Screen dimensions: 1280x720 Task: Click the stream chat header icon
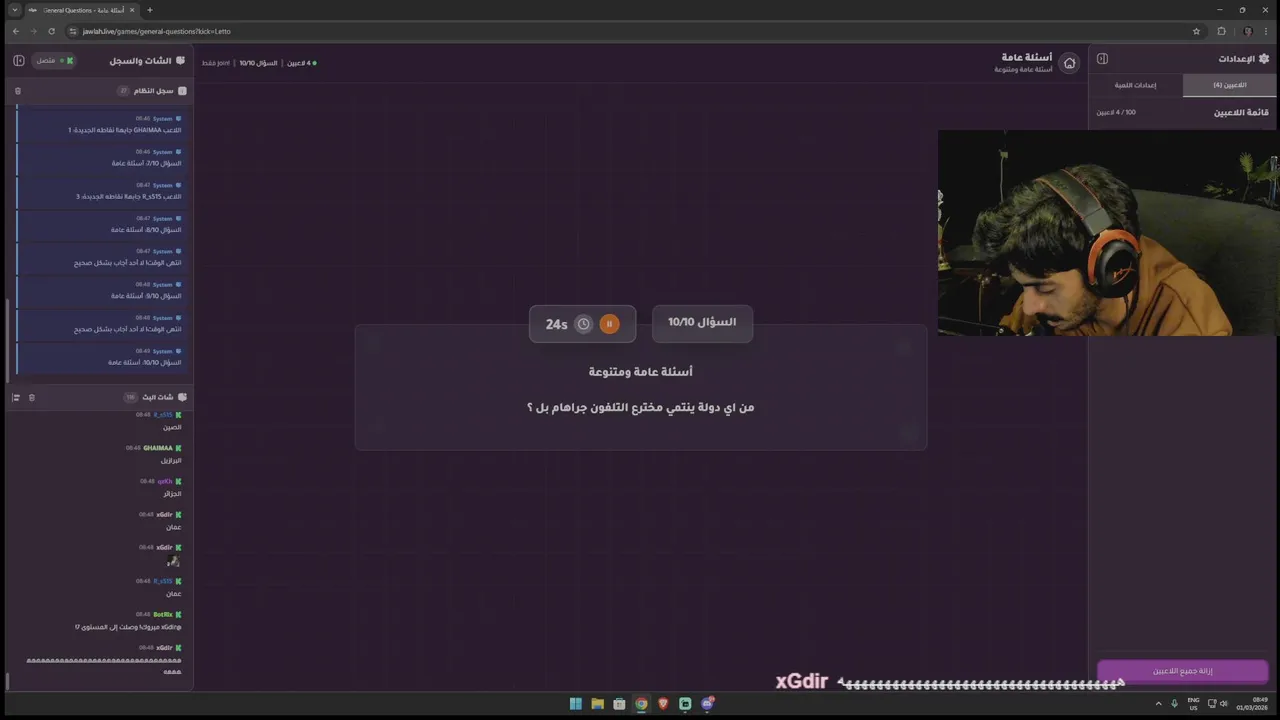pos(182,397)
